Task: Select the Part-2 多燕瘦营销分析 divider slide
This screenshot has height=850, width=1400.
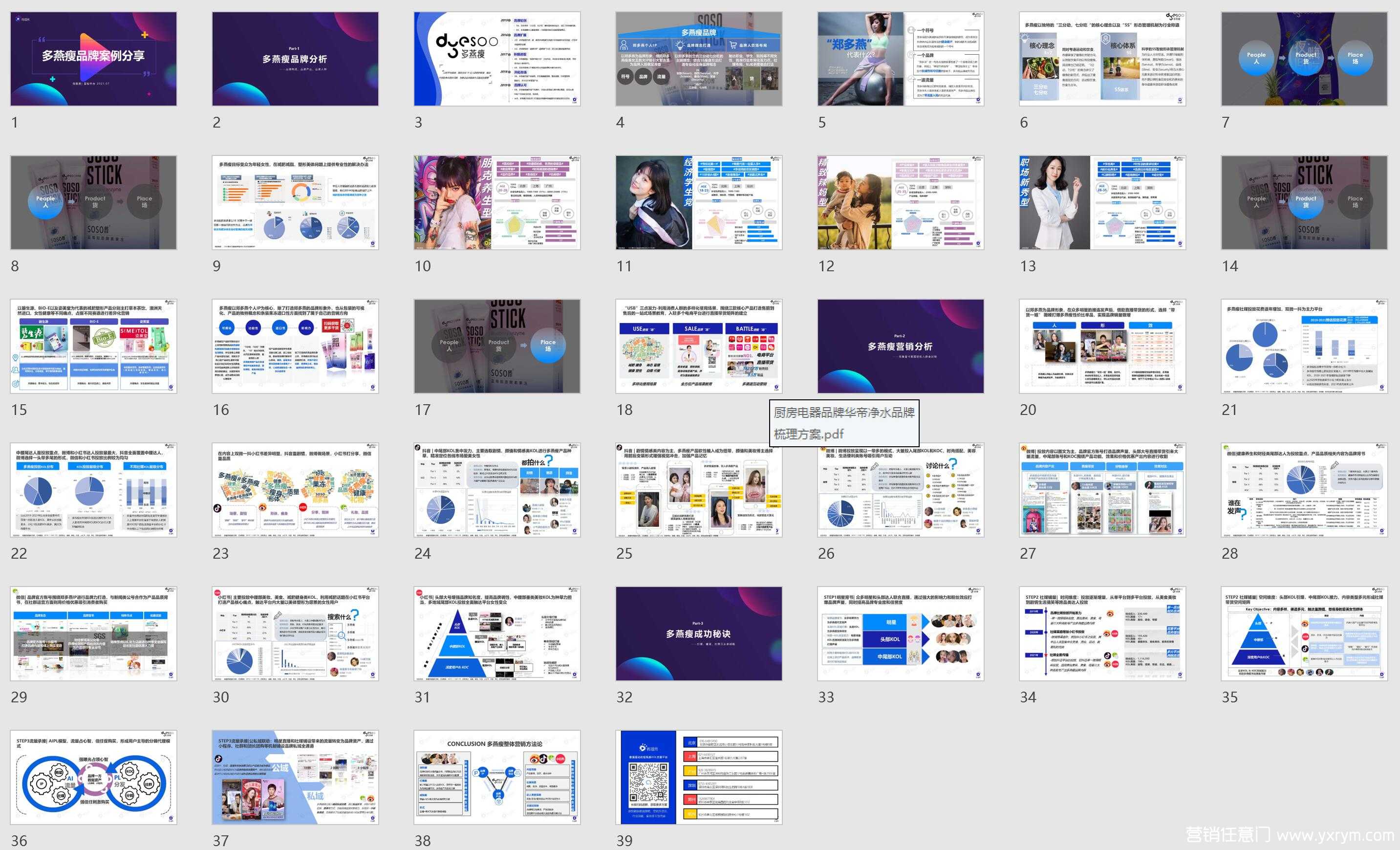Action: click(x=901, y=347)
